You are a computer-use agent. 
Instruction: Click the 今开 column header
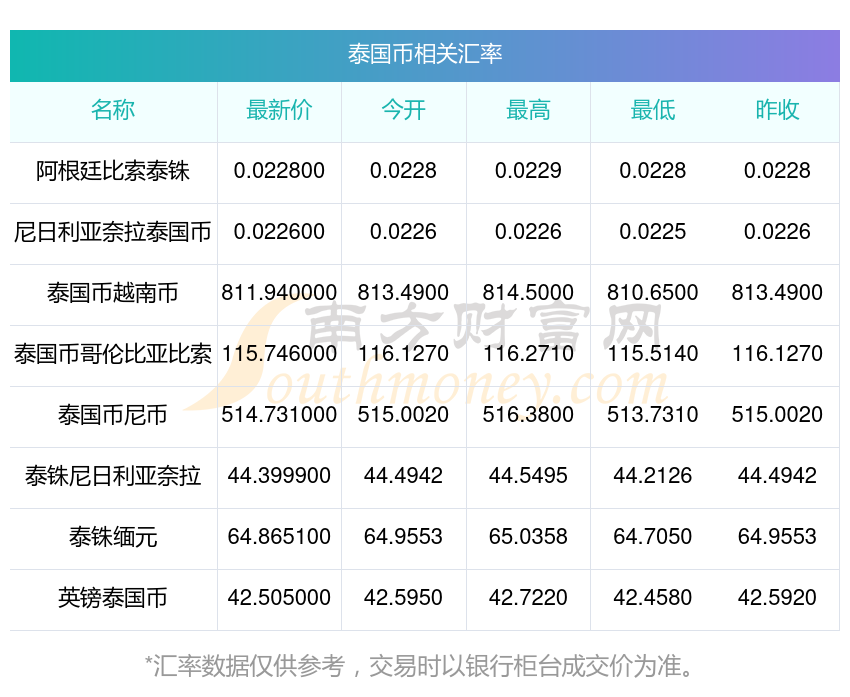click(x=403, y=110)
